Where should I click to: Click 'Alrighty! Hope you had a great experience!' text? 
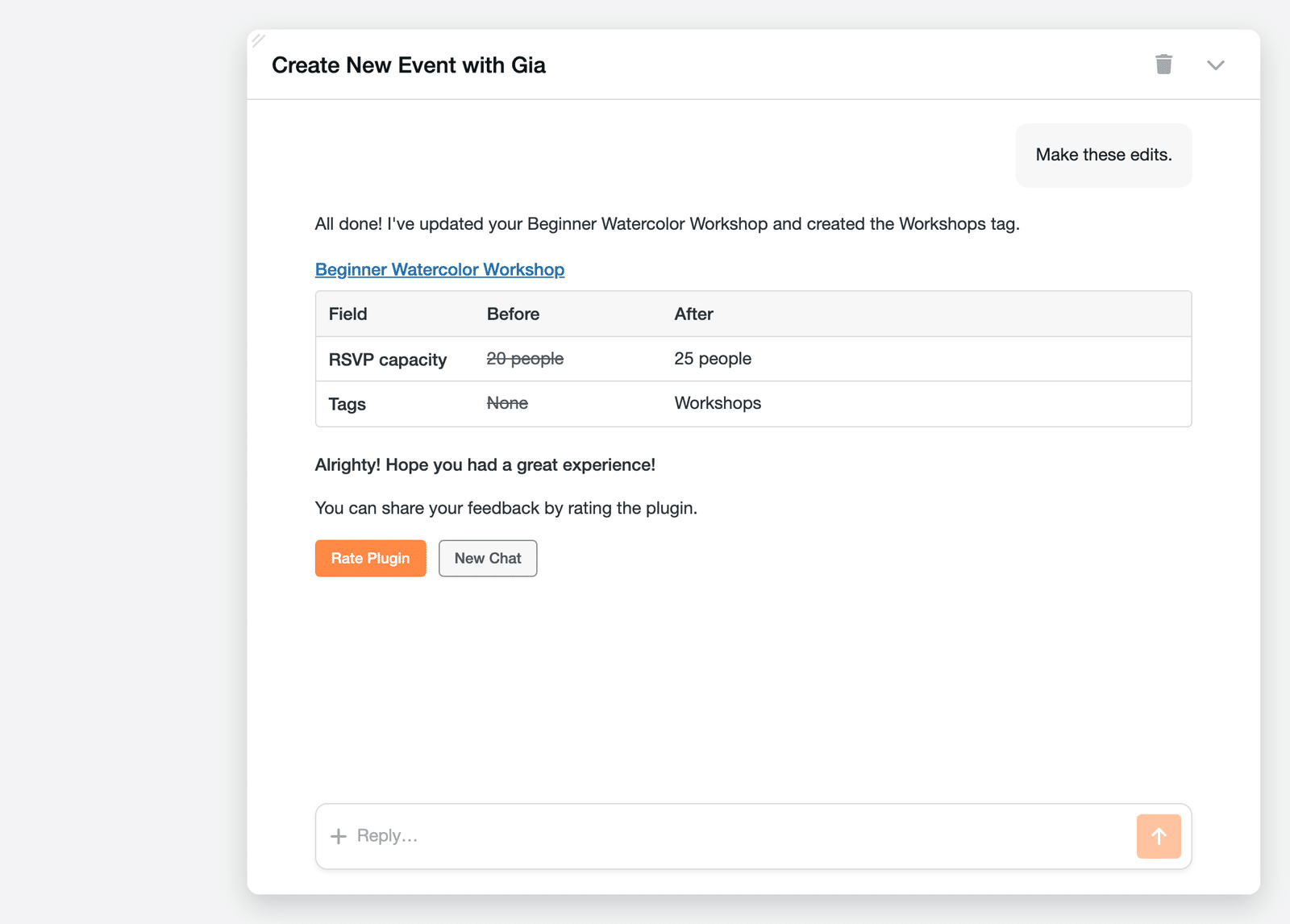coord(485,465)
